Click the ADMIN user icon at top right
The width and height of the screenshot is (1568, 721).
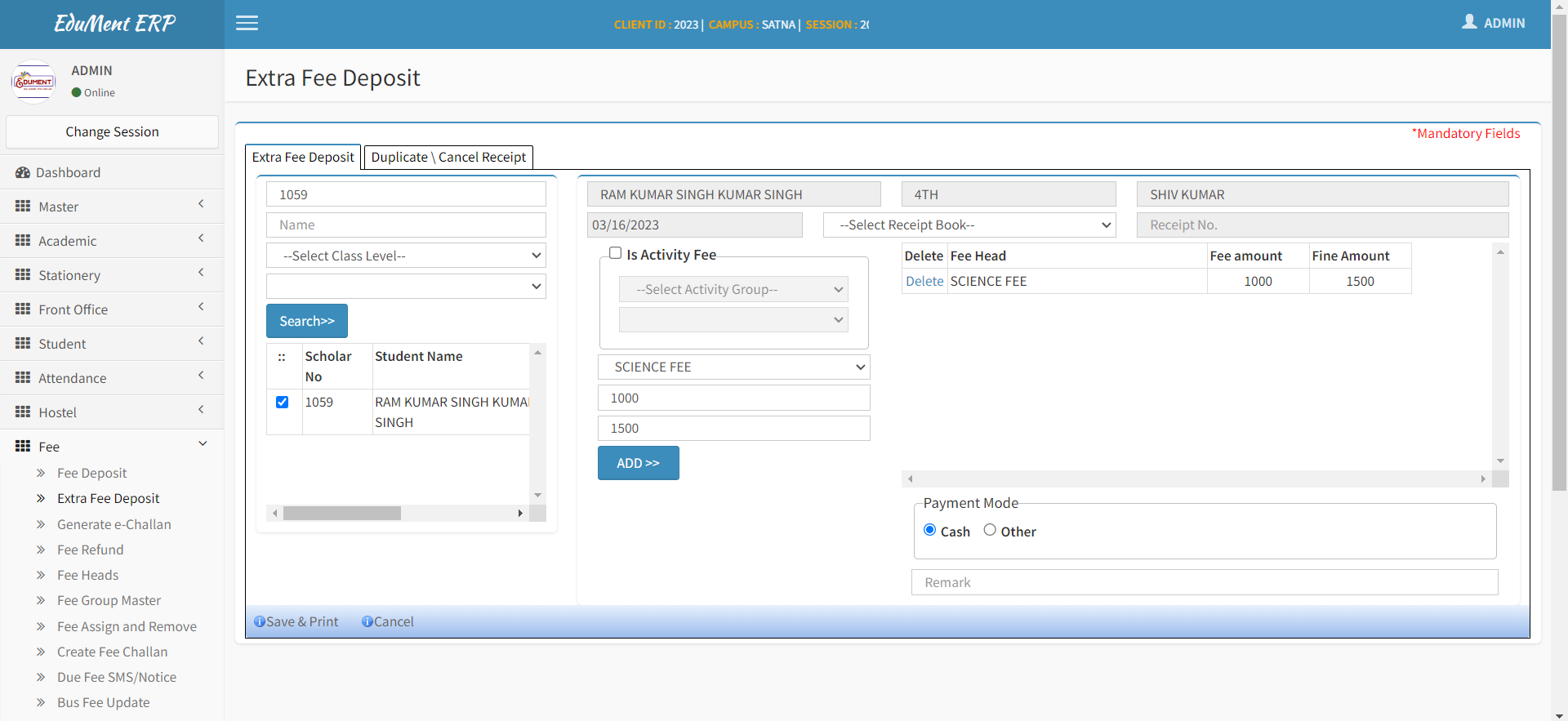(x=1469, y=22)
